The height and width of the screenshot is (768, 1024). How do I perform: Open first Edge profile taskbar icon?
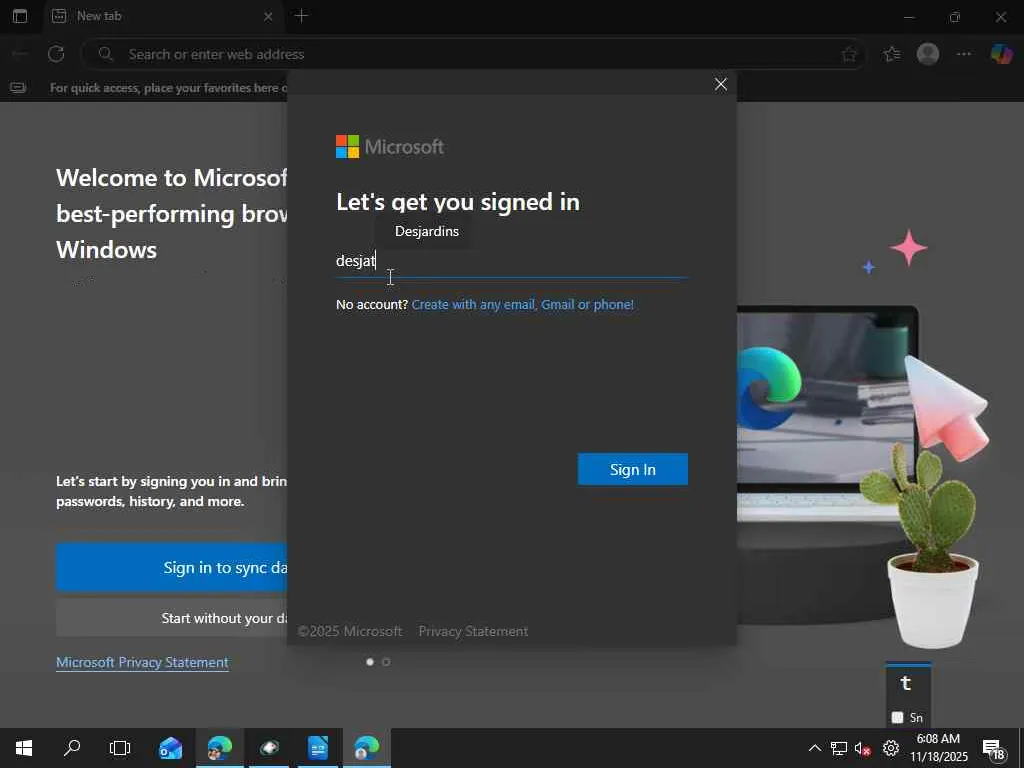coord(219,748)
